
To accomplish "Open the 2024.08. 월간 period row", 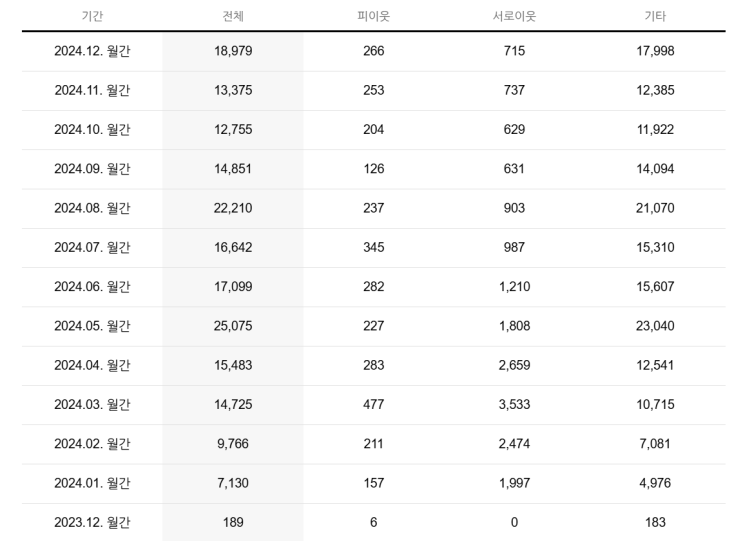I will pyautogui.click(x=92, y=208).
